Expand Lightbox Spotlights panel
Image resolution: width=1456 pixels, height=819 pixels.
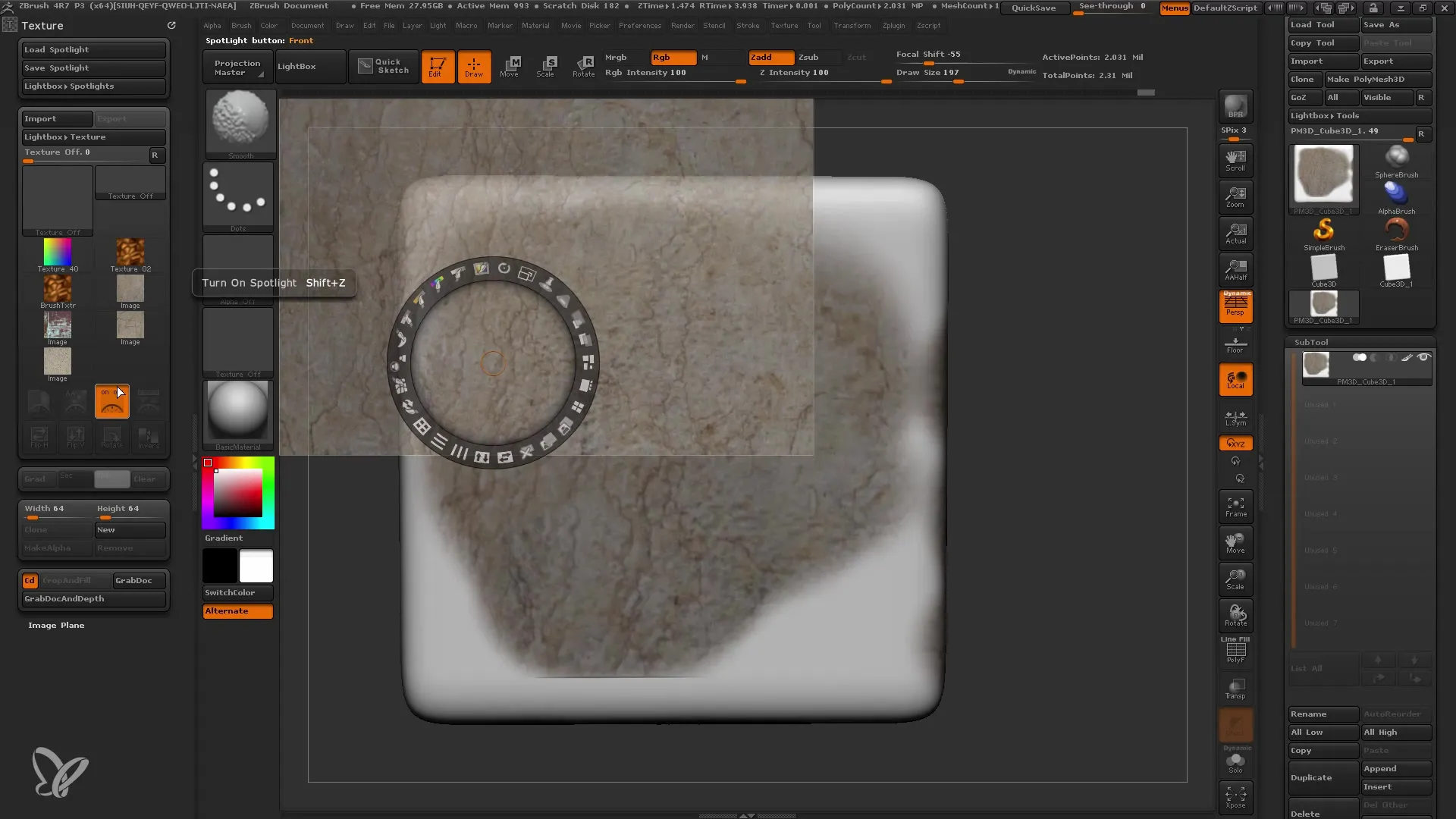click(x=93, y=85)
